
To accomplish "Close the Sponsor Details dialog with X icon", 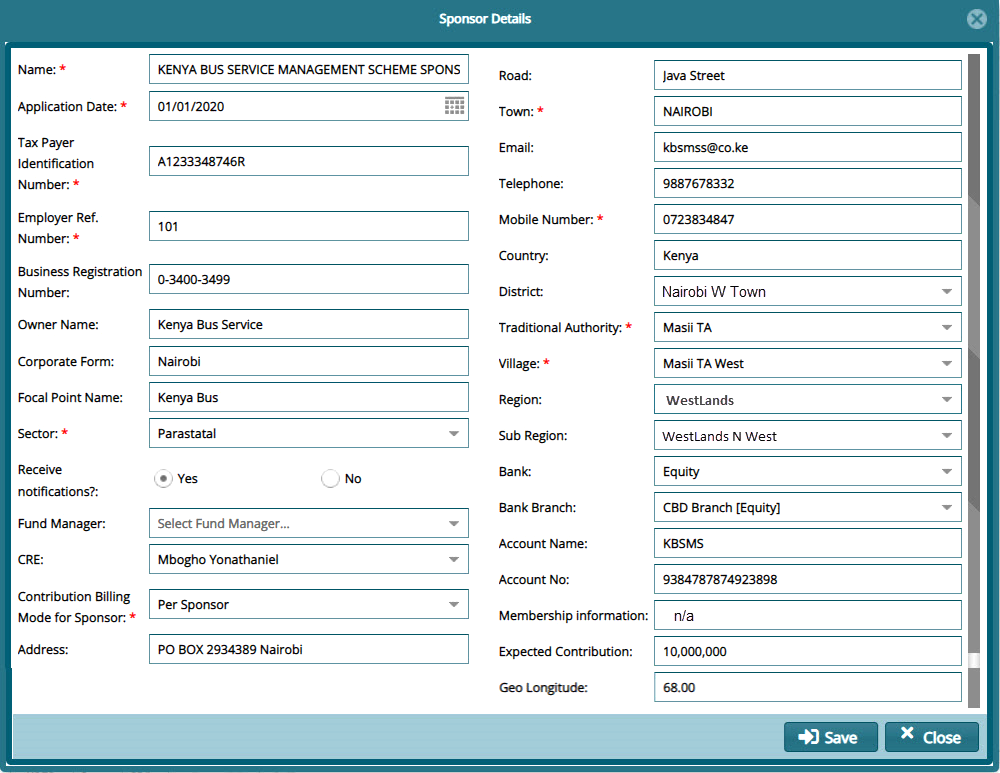I will click(976, 19).
